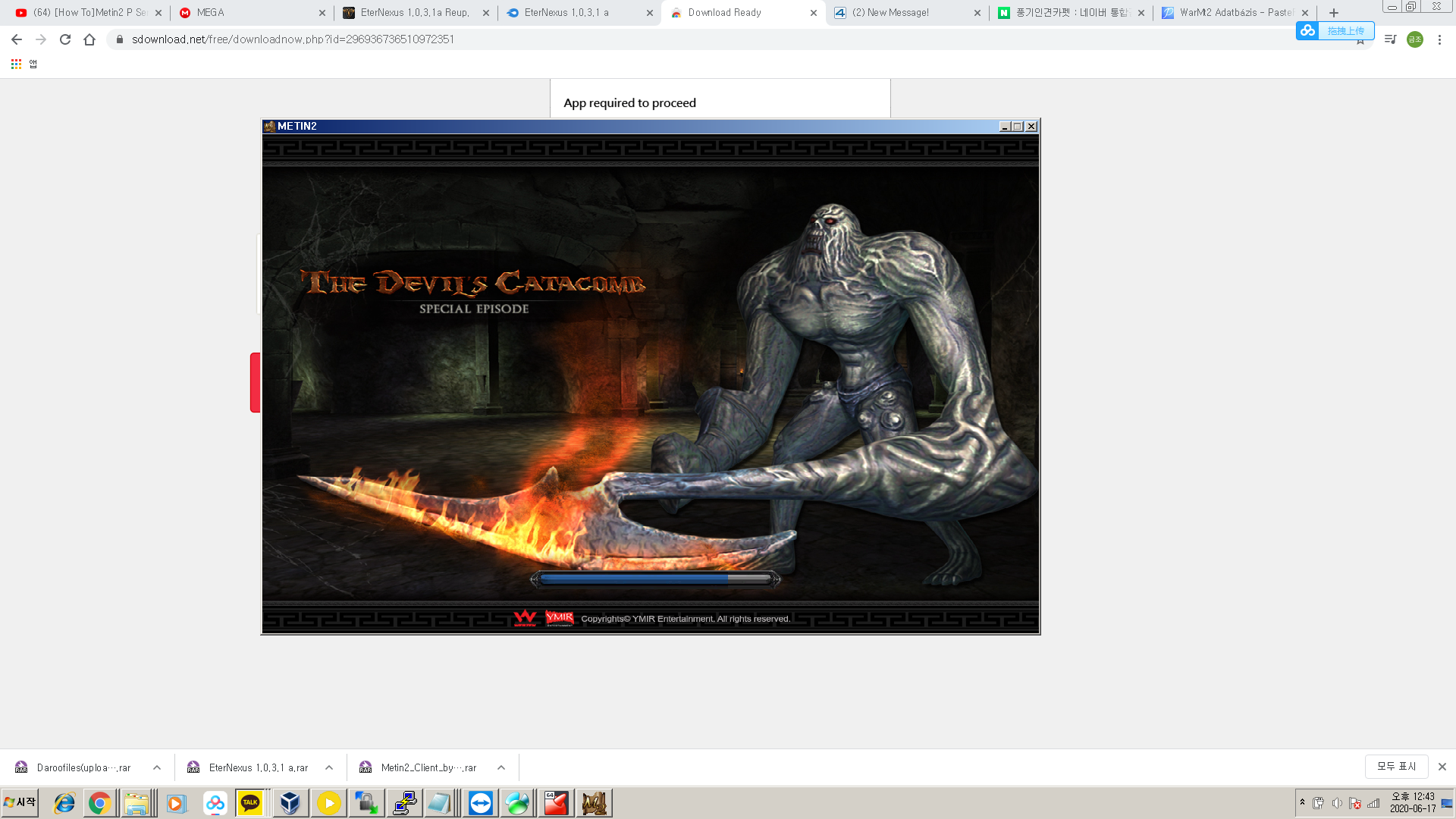Open Windows Explorer folder on taskbar
Viewport: 1456px width, 819px height.
137,803
